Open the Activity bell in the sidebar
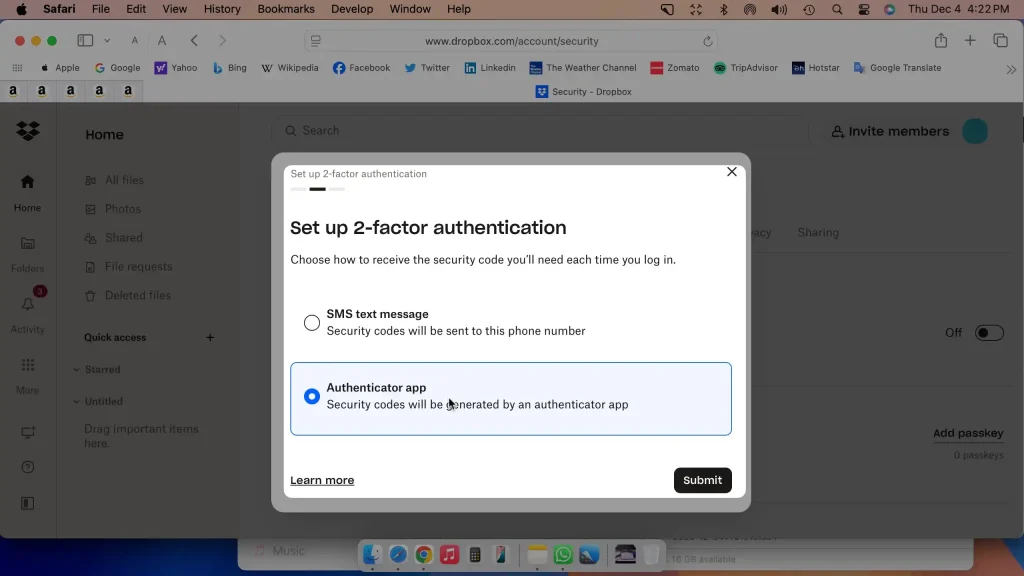This screenshot has height=576, width=1024. (27, 304)
